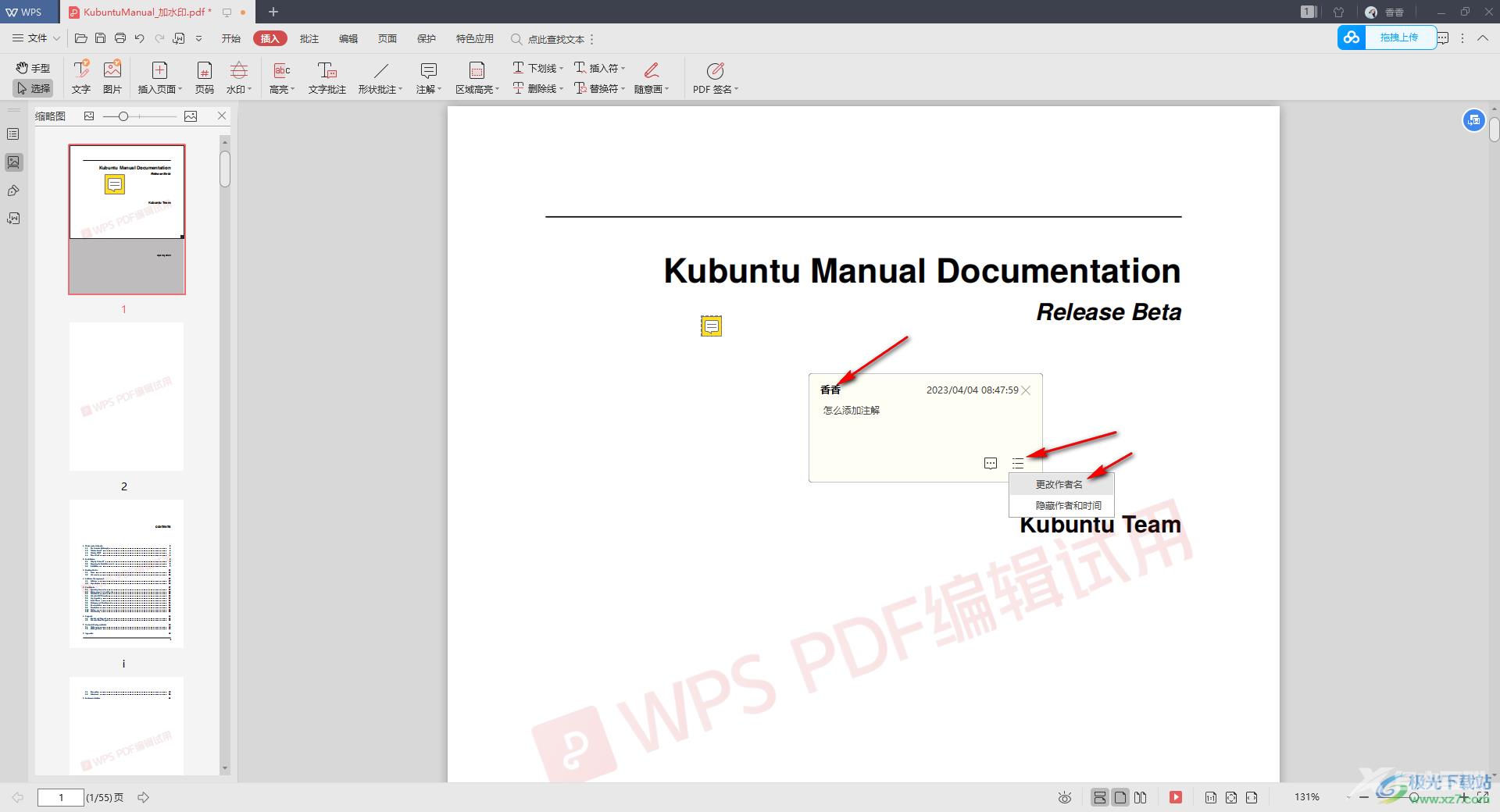Viewport: 1500px width, 812px height.
Task: Activate the Select (选择) tool
Action: pyautogui.click(x=33, y=88)
